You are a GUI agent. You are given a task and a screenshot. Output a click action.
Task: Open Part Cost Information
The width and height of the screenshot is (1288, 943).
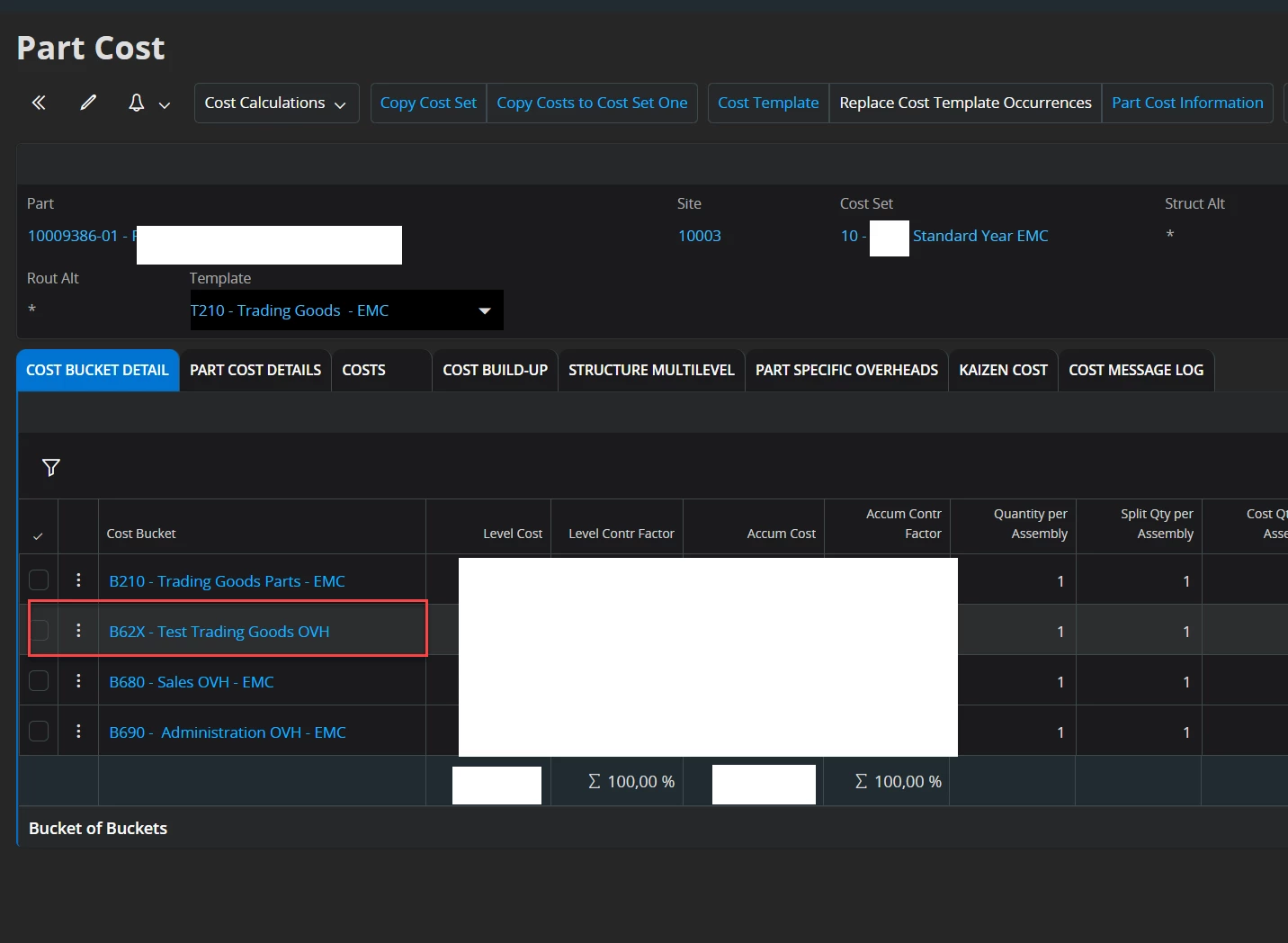click(x=1187, y=103)
